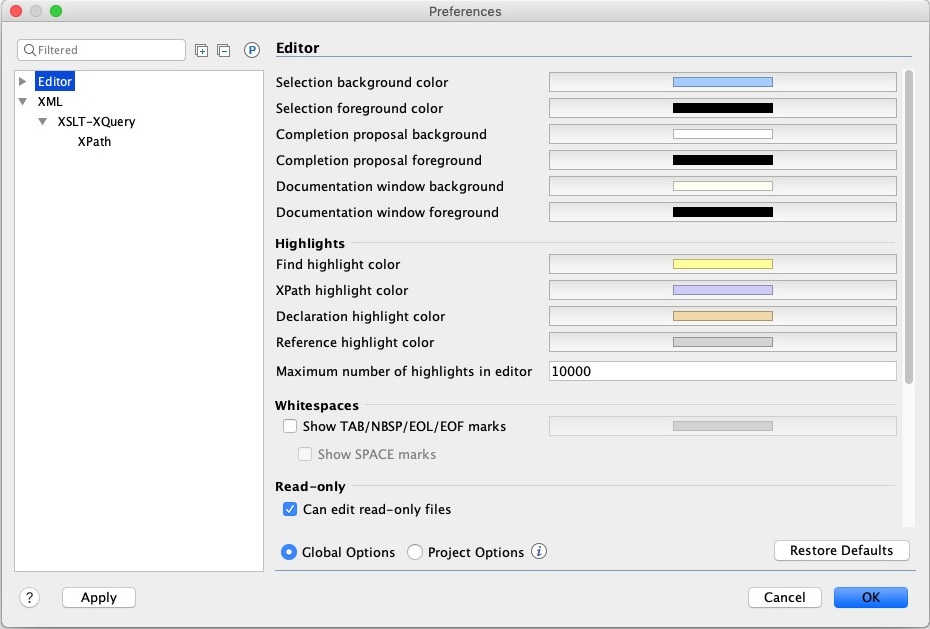
Task: Collapse the XSLT-XQuery node arrow
Action: point(43,122)
